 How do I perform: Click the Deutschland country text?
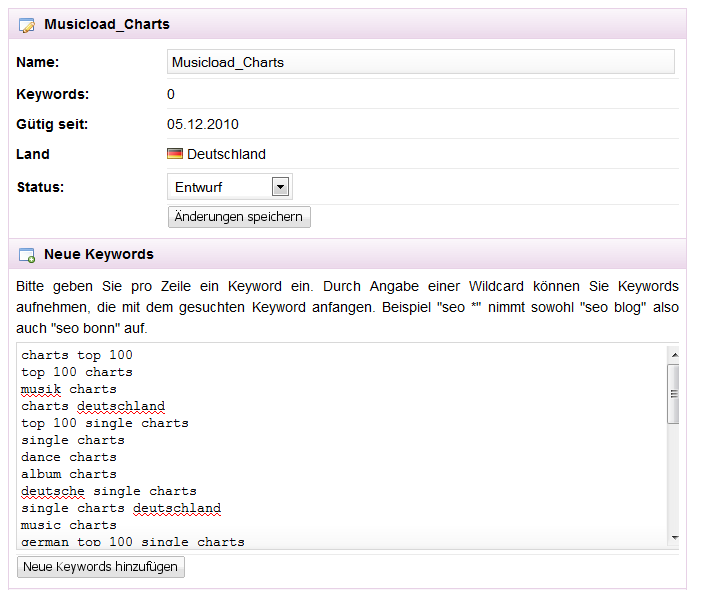pyautogui.click(x=226, y=154)
